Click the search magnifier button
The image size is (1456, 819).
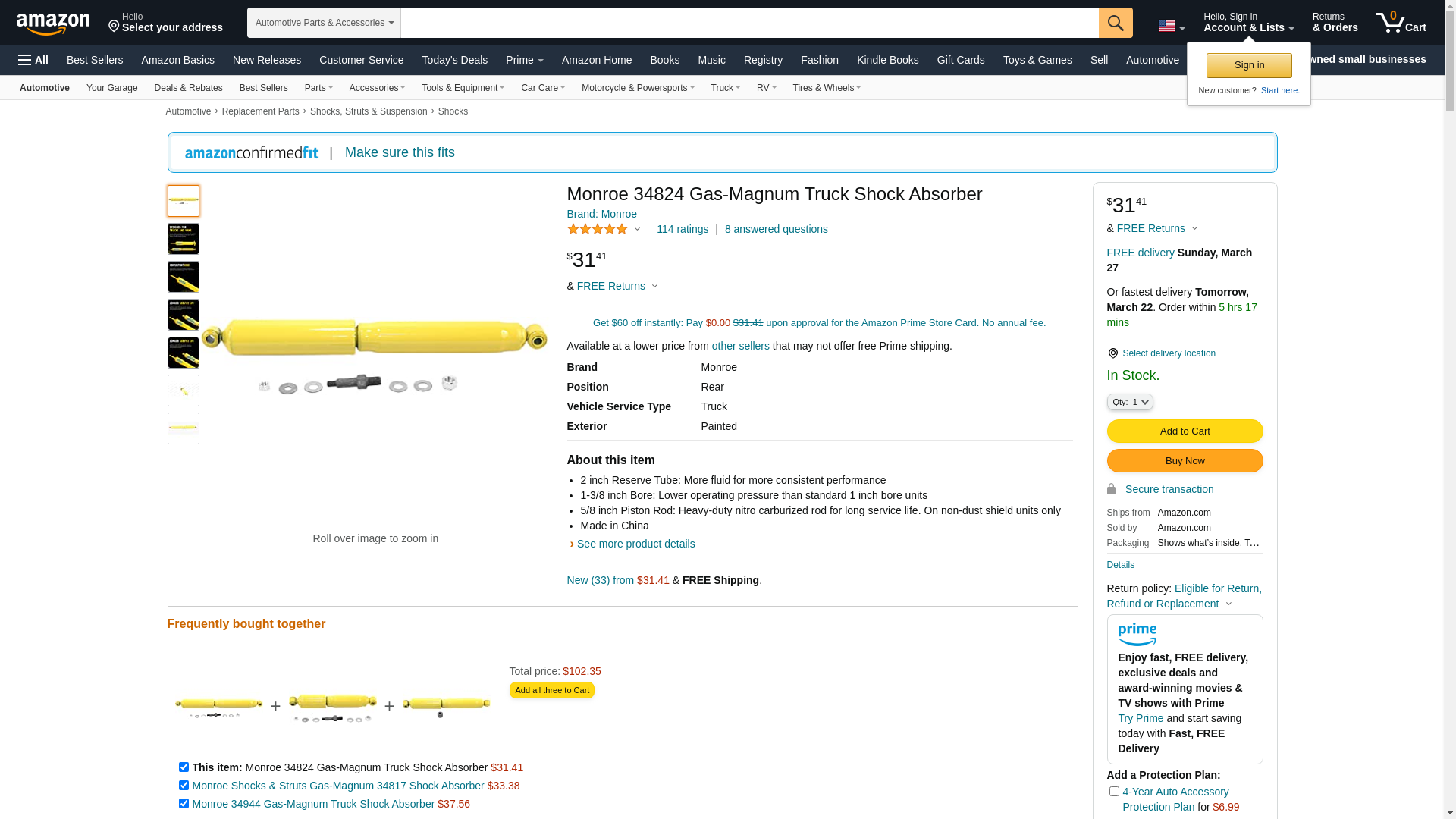pos(1115,23)
